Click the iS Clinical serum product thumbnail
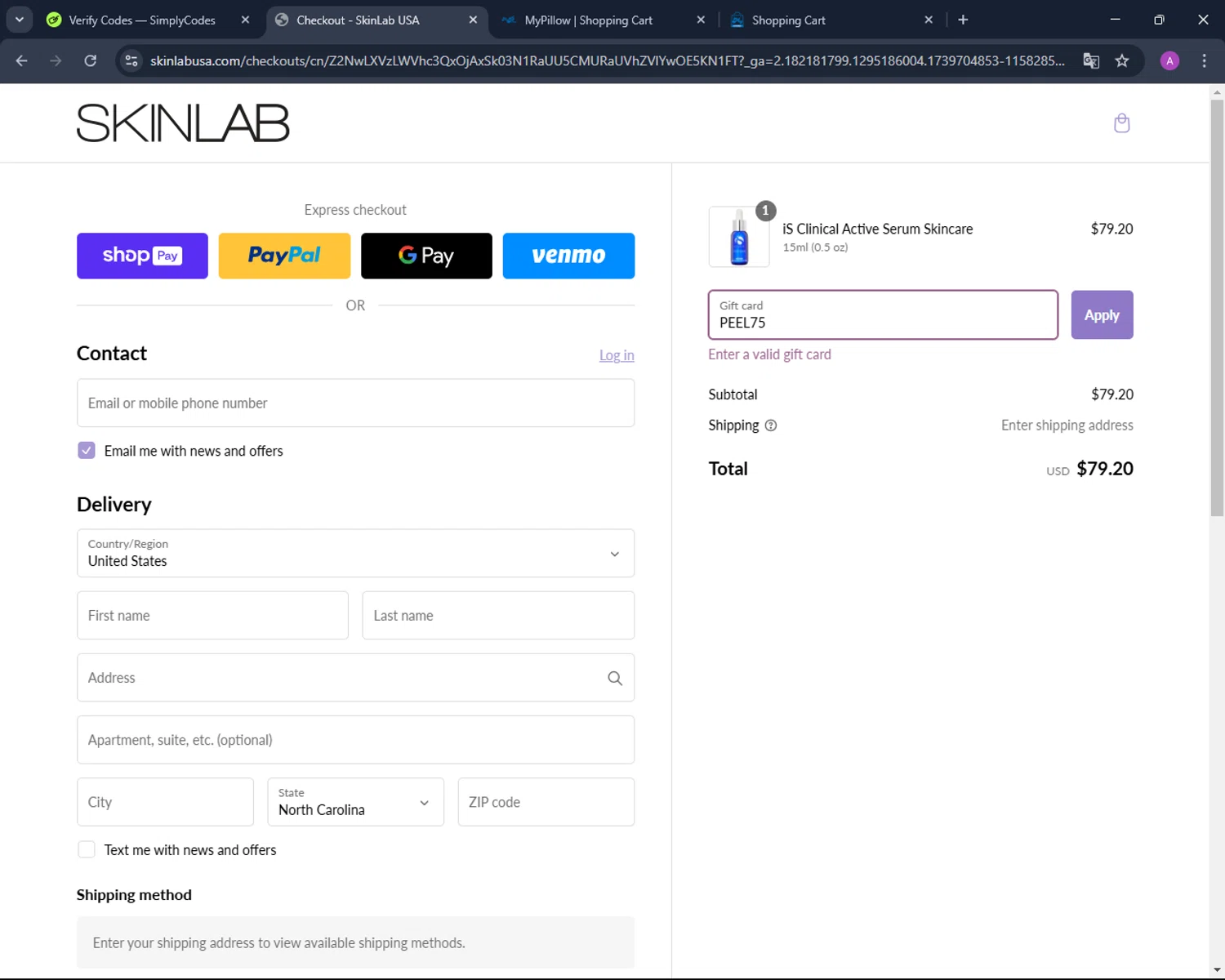1225x980 pixels. [739, 237]
